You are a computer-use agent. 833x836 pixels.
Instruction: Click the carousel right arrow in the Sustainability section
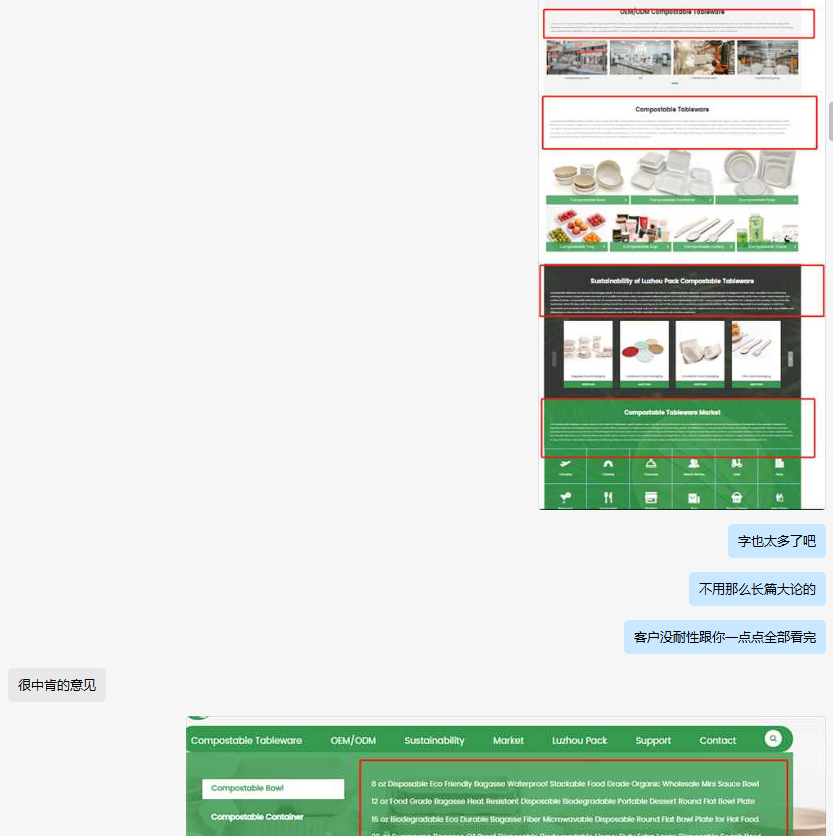[789, 359]
